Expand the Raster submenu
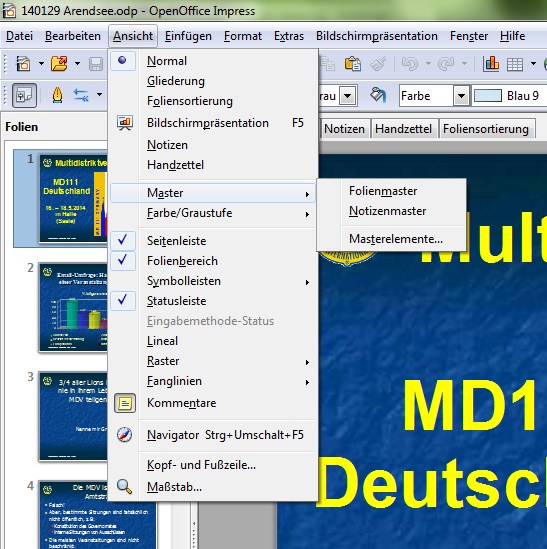The width and height of the screenshot is (547, 549). click(x=213, y=361)
